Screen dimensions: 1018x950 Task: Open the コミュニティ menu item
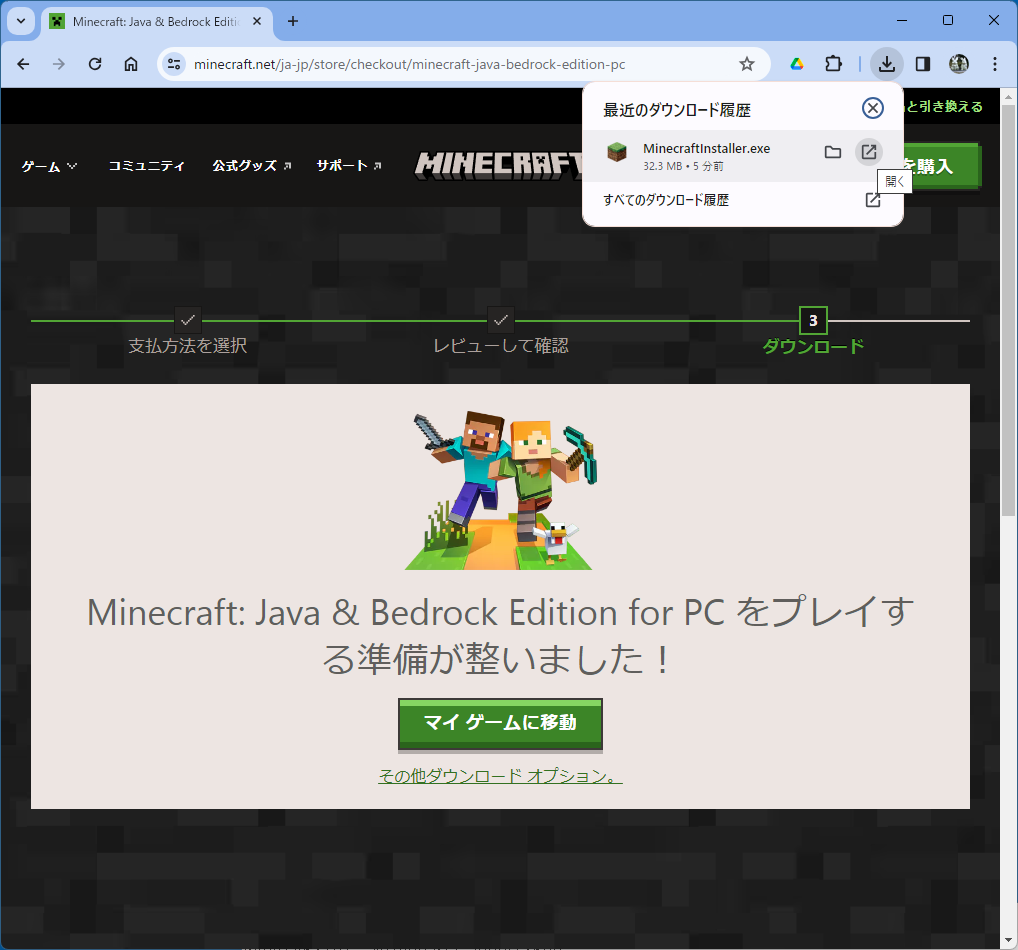coord(146,166)
